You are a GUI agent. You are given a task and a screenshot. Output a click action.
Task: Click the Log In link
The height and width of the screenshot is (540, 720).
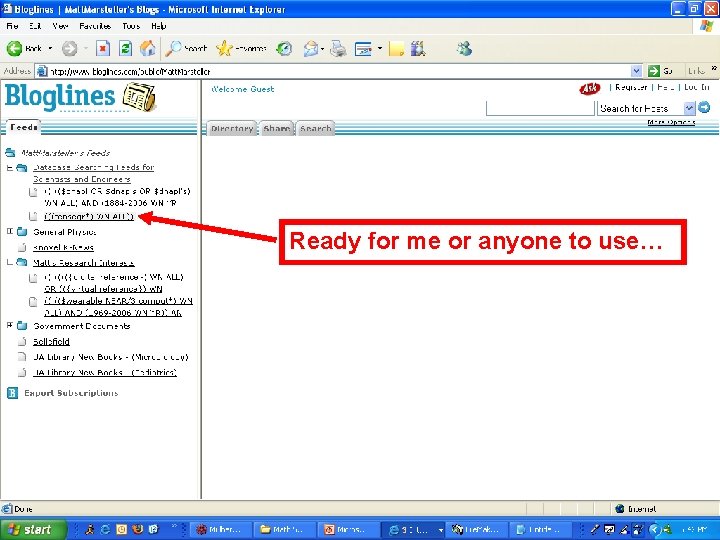[x=697, y=87]
